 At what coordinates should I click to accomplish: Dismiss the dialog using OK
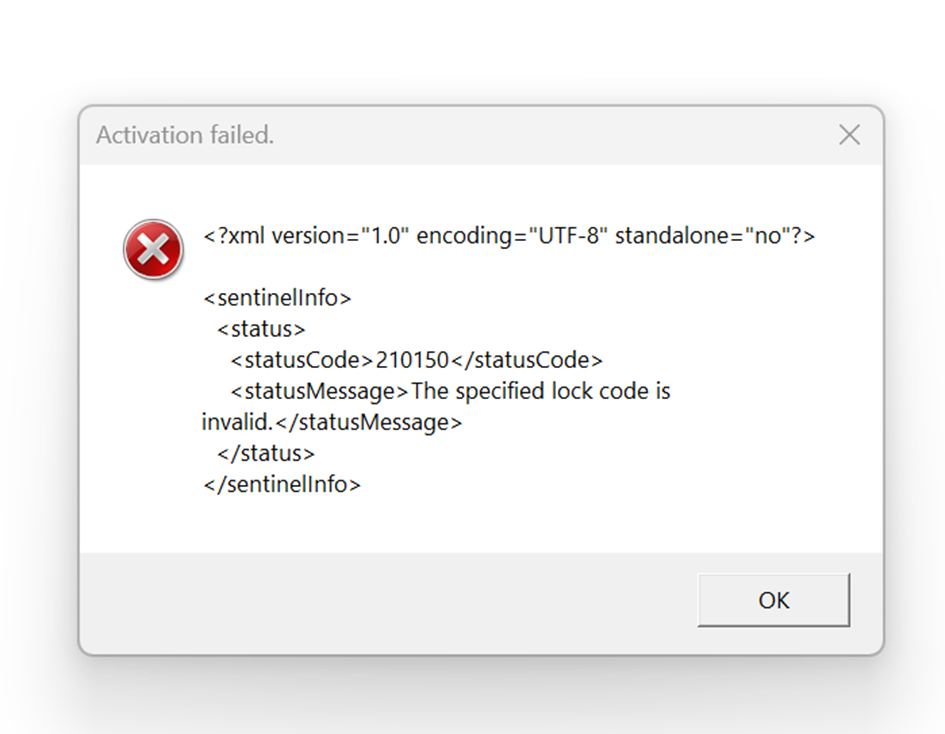point(772,600)
